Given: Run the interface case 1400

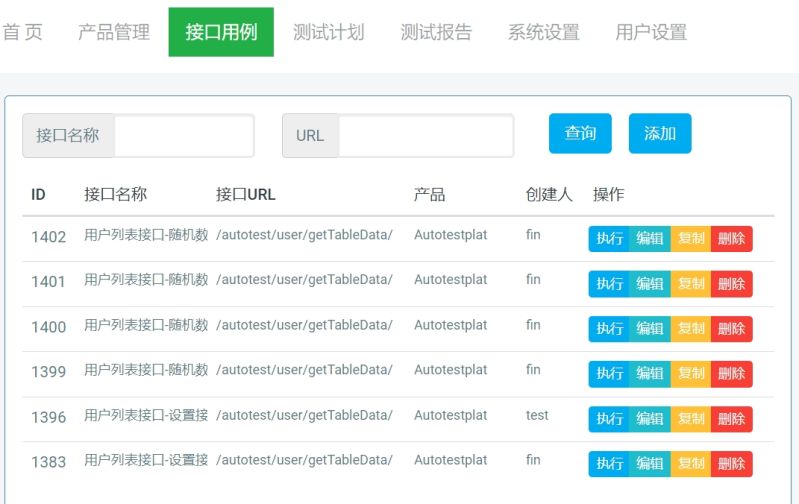Looking at the screenshot, I should tap(609, 329).
